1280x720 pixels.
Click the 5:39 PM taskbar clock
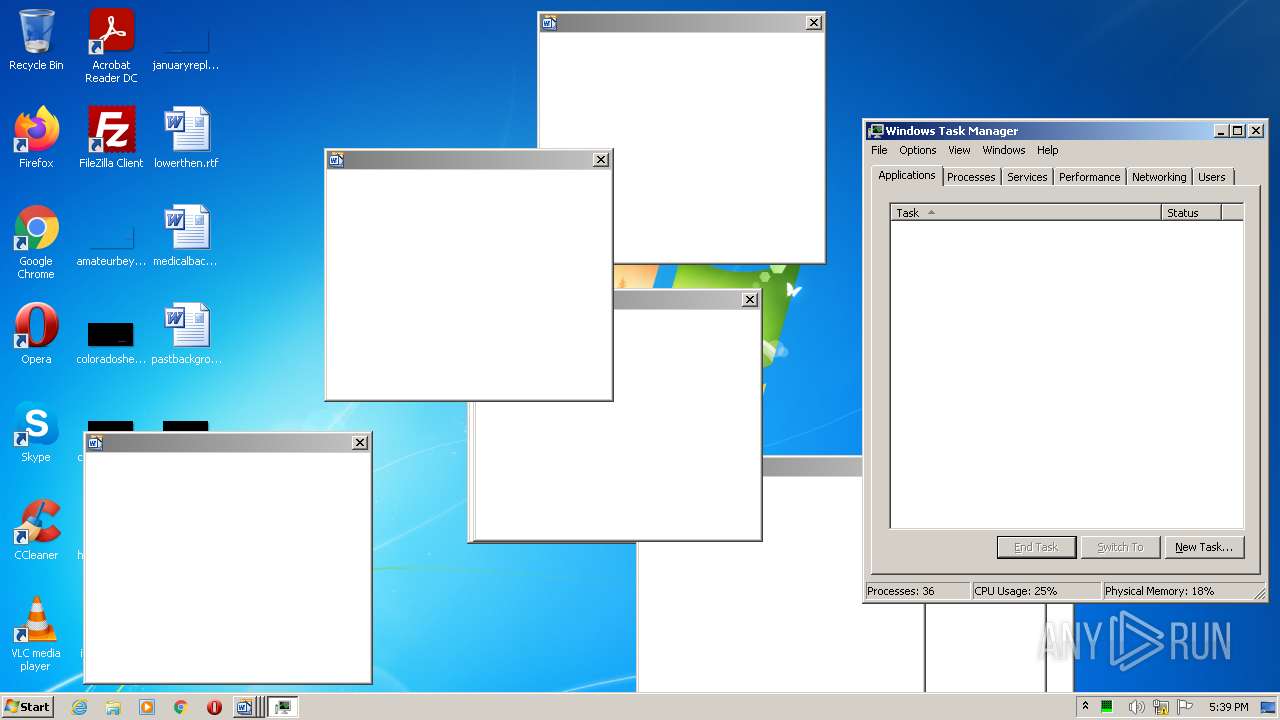coord(1228,707)
